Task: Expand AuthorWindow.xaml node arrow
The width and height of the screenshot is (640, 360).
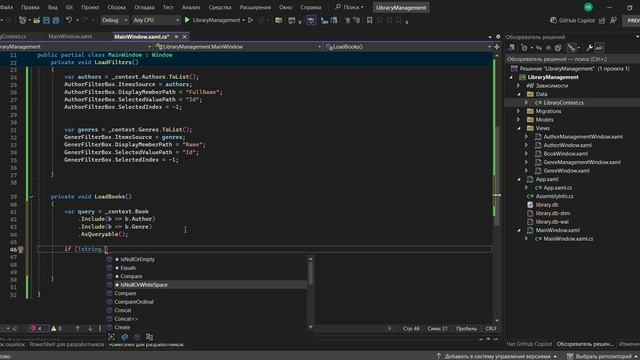Action: click(x=526, y=145)
